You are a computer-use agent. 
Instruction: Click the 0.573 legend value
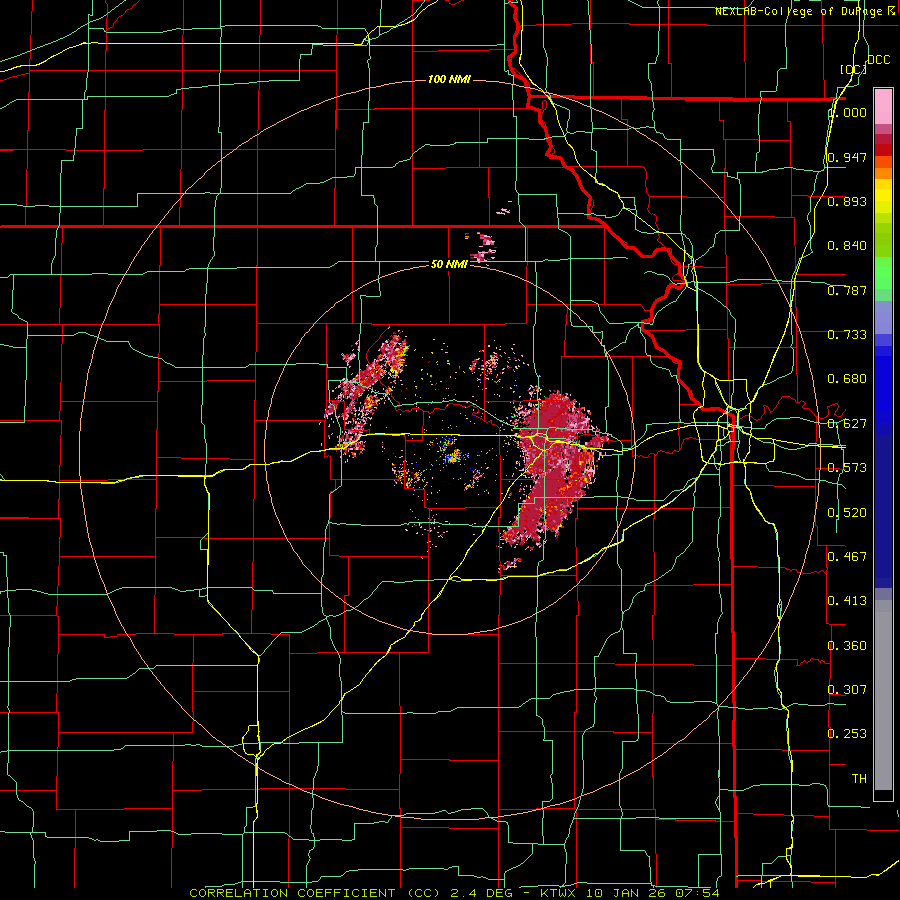[847, 468]
